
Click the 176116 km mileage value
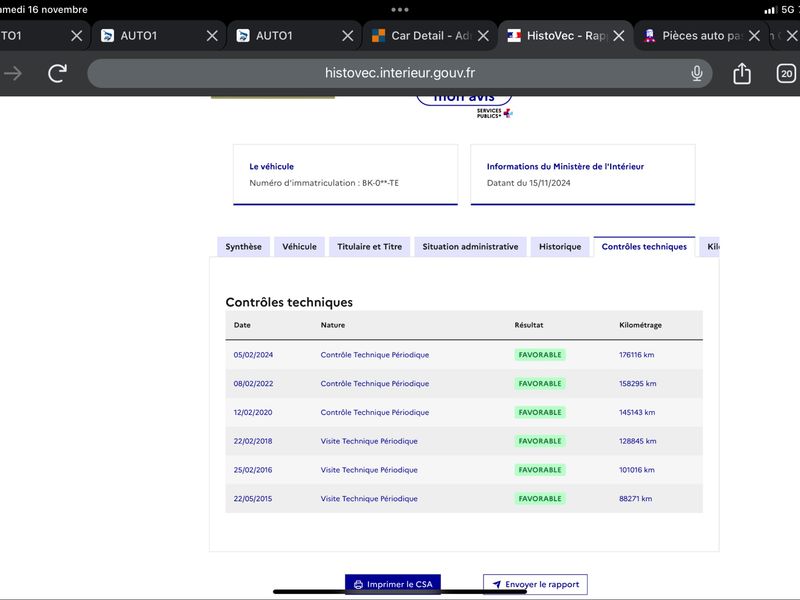tap(636, 355)
